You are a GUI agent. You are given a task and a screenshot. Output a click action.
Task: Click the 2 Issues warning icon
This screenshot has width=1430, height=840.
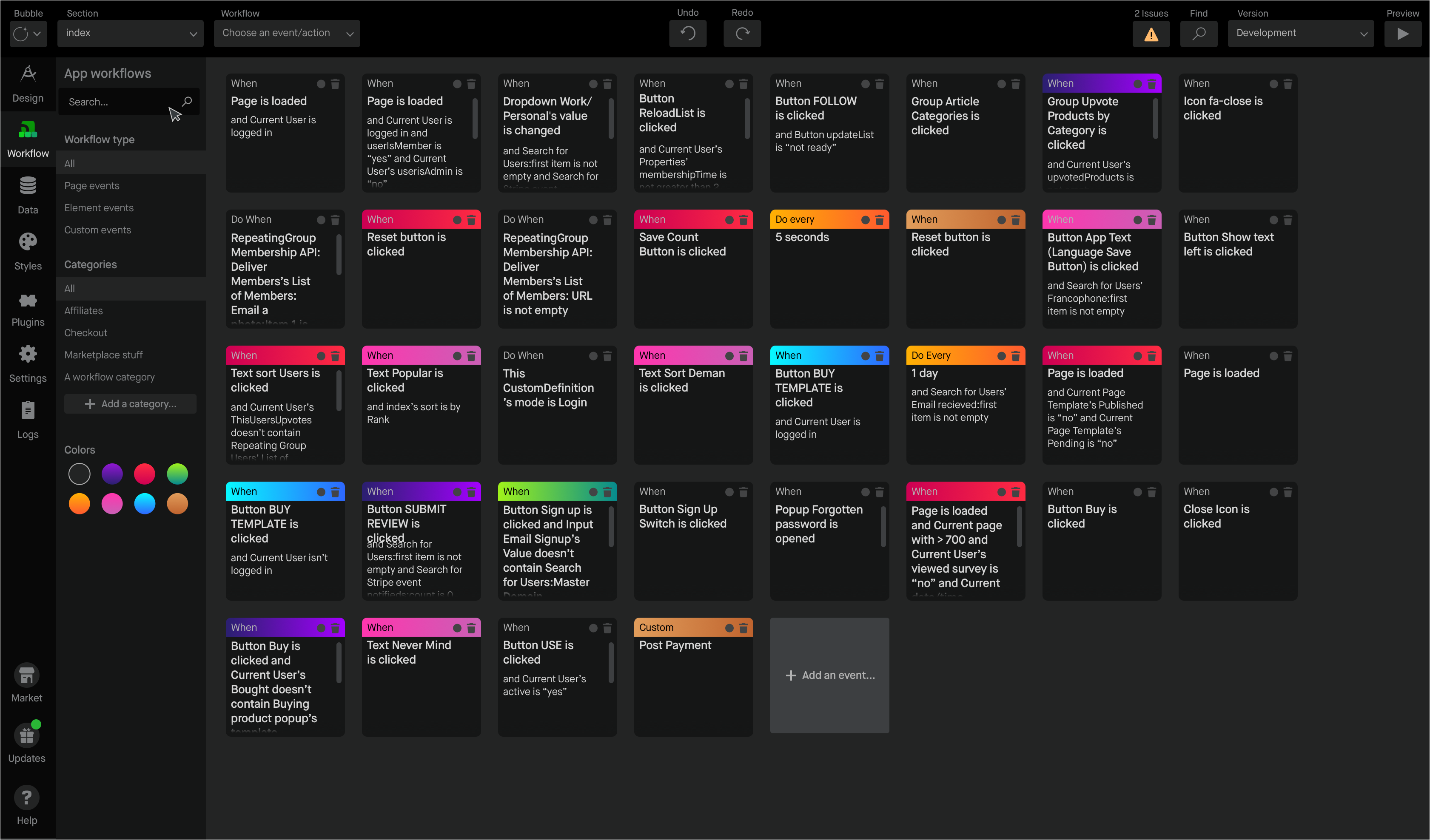pyautogui.click(x=1151, y=34)
